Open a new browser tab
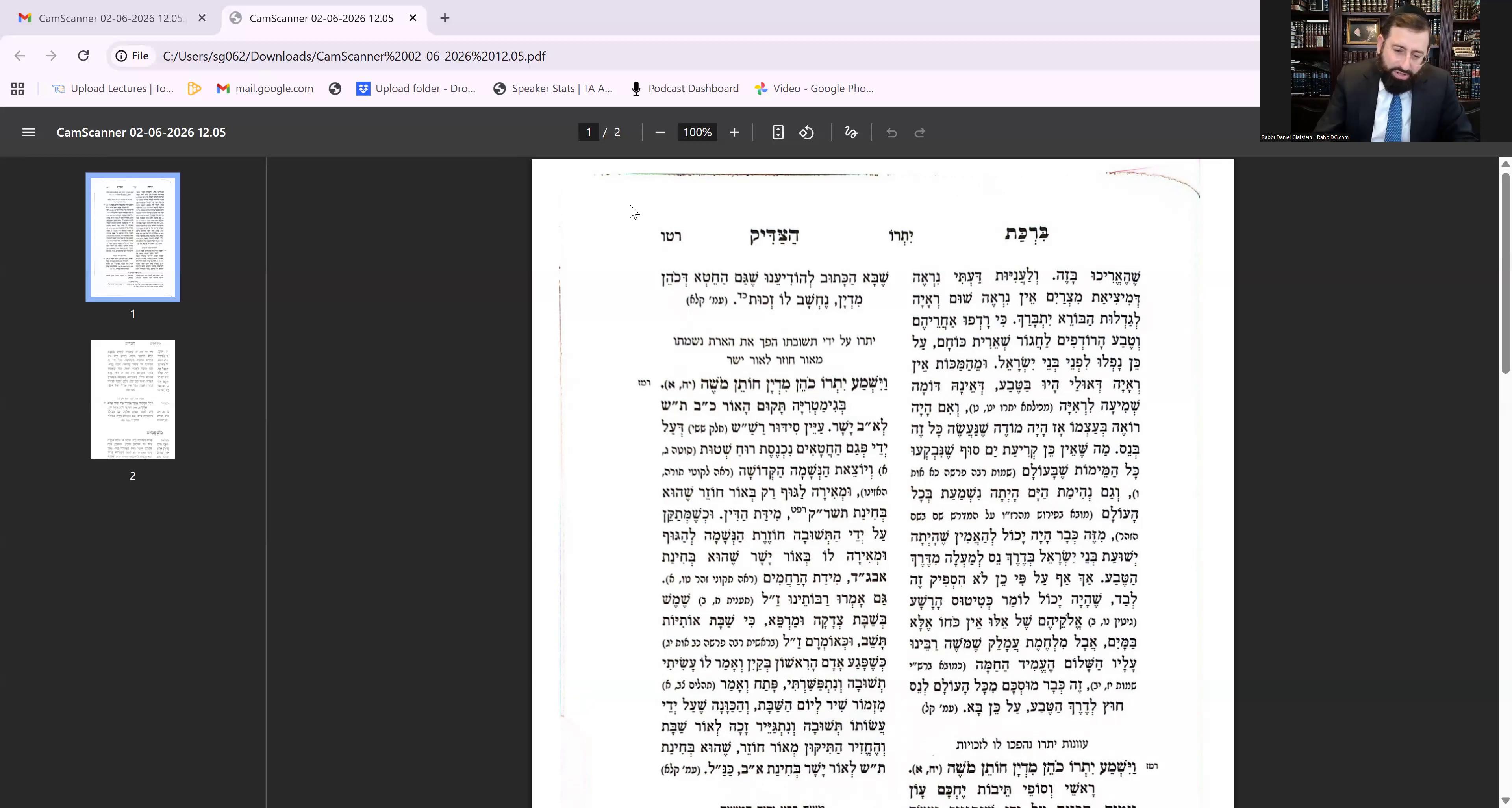 pyautogui.click(x=445, y=18)
